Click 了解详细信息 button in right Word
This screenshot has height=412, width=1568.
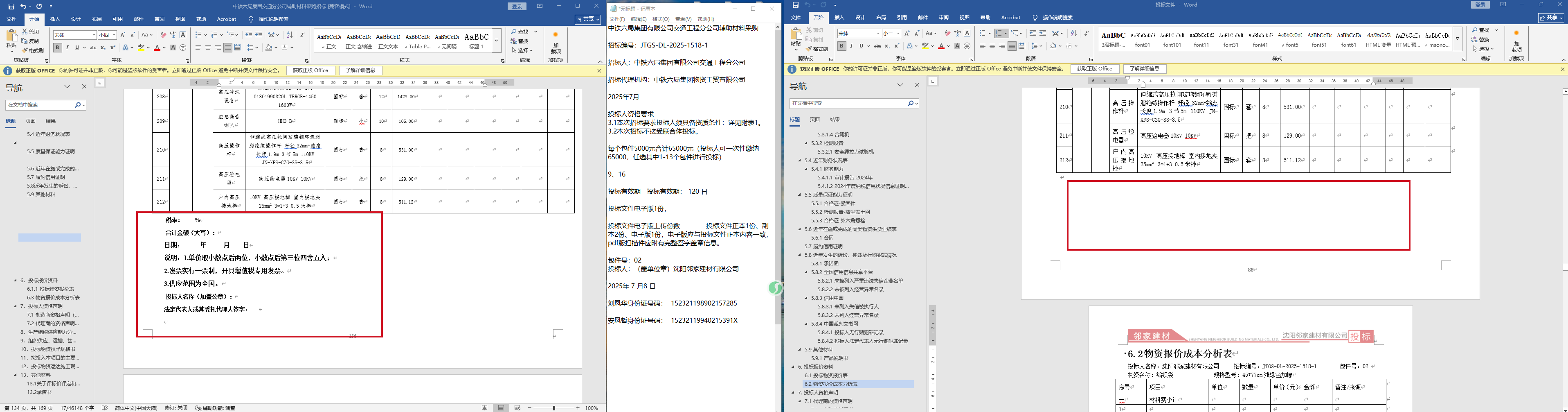(1144, 69)
